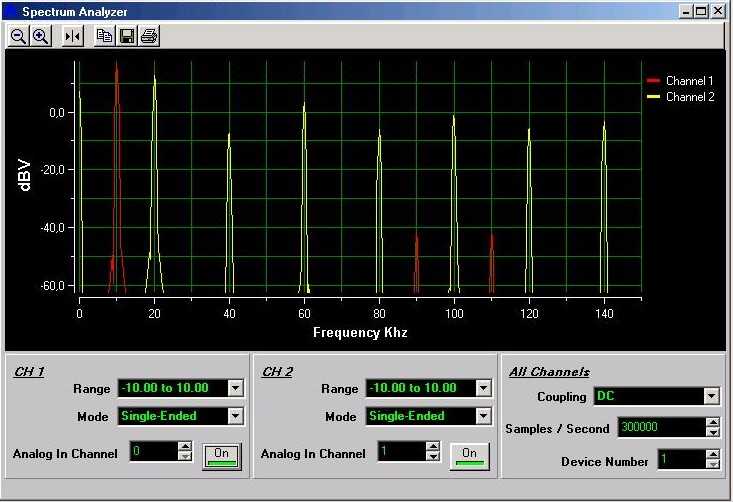
Task: Click the CH 2 Analog In Channel input field
Action: pyautogui.click(x=402, y=451)
